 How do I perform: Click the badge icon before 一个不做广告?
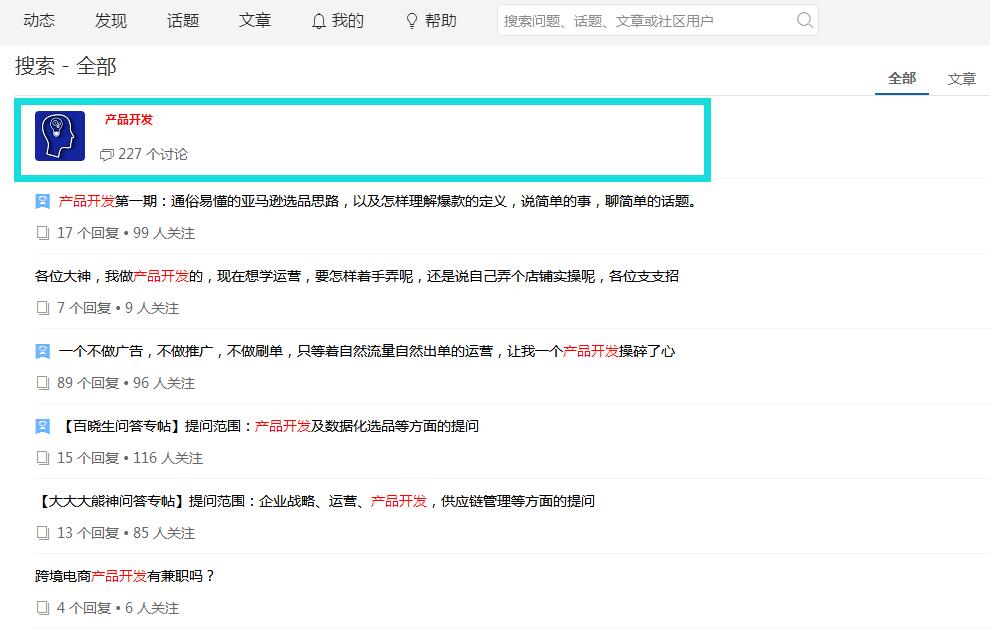42,351
